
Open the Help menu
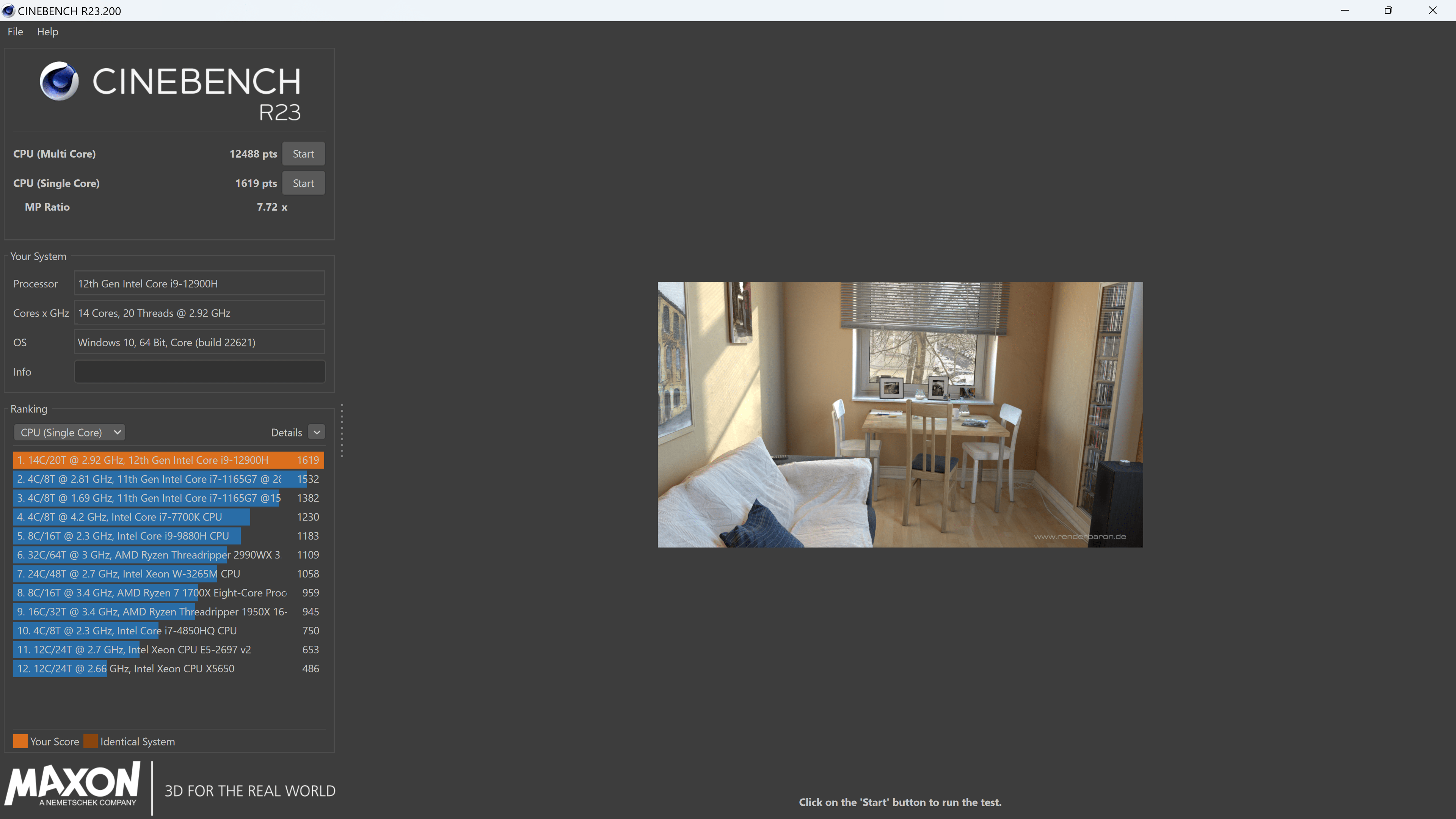point(47,31)
